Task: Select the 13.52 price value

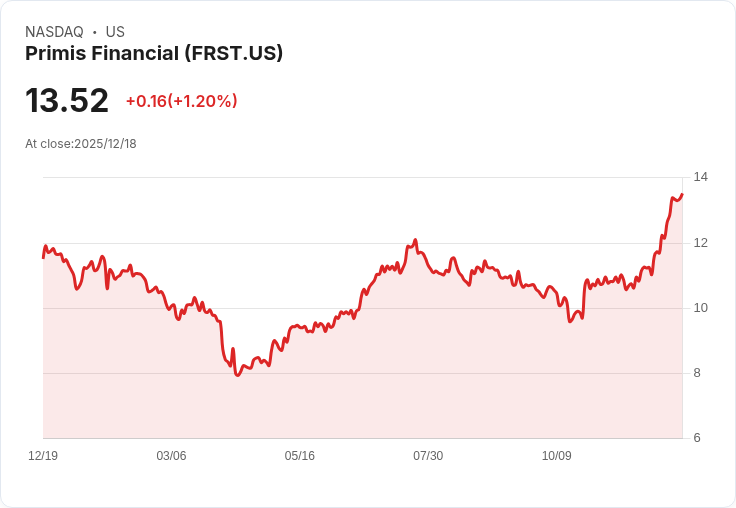Action: pyautogui.click(x=67, y=100)
